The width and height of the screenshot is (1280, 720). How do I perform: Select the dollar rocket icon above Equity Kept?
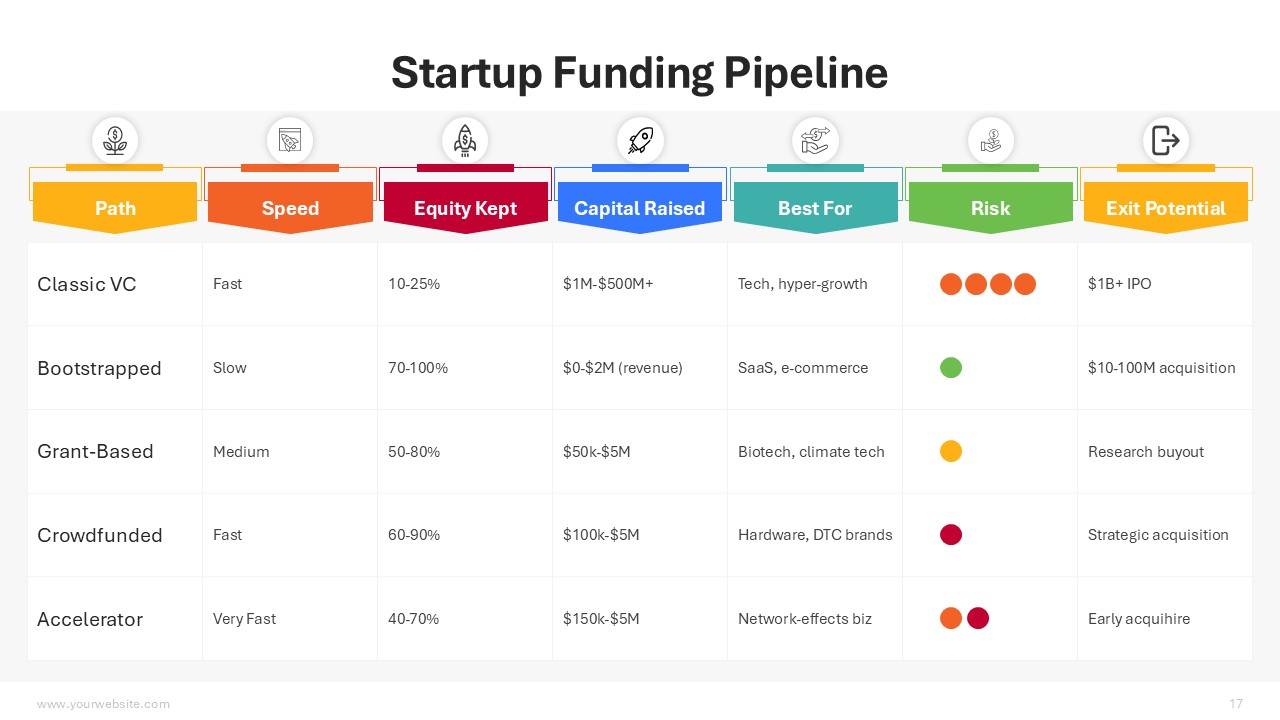pyautogui.click(x=465, y=140)
